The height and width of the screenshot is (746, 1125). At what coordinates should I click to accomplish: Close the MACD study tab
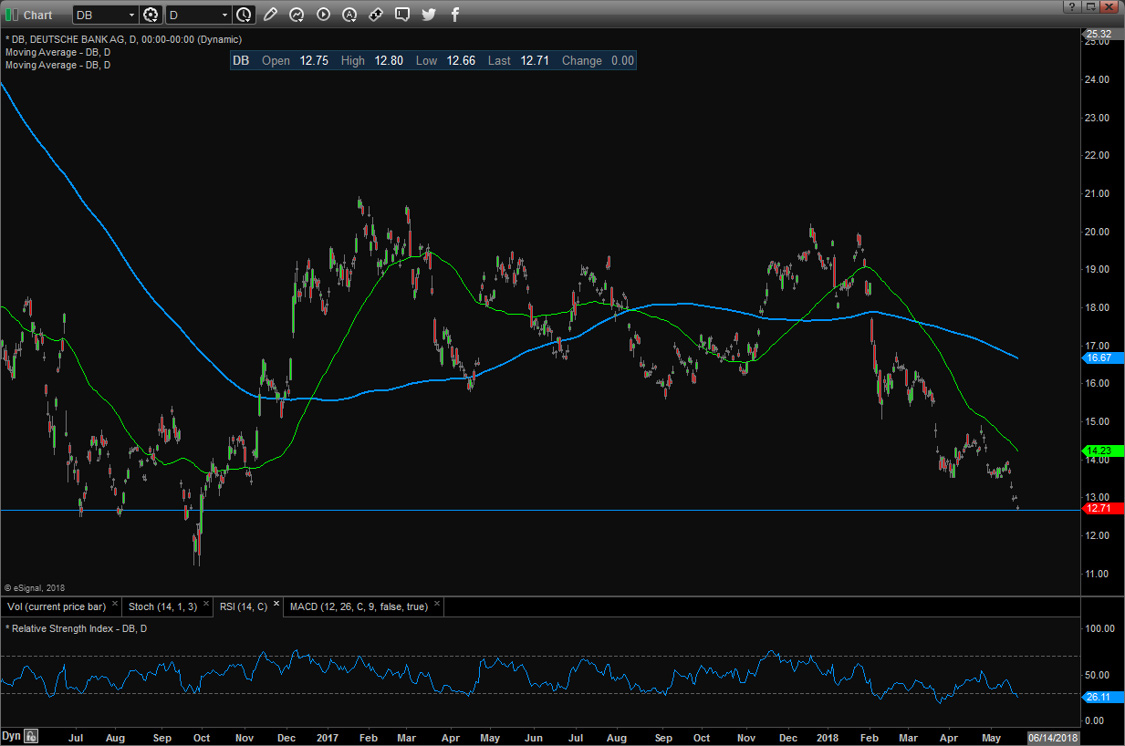click(x=437, y=604)
